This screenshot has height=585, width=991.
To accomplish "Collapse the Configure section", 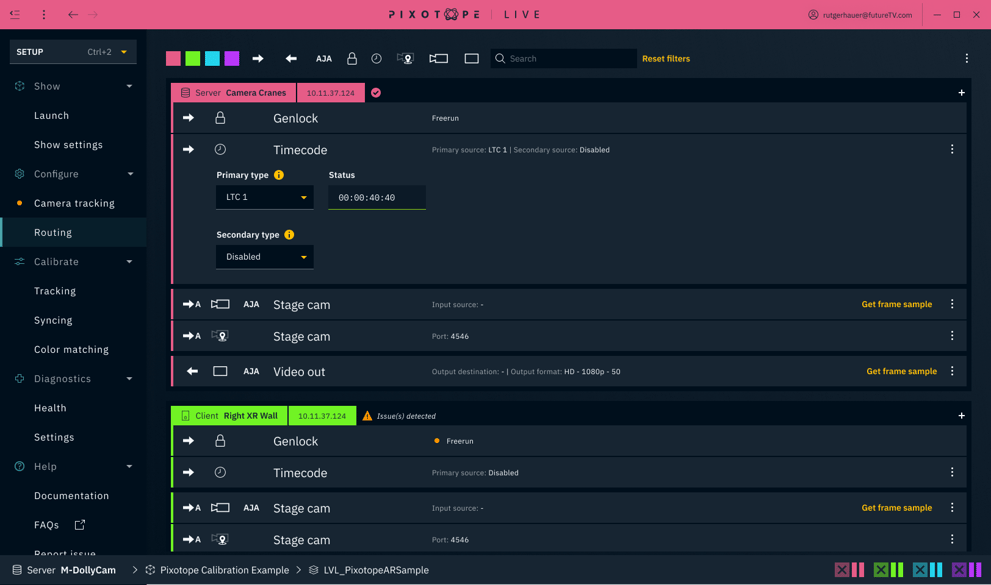I will (130, 174).
